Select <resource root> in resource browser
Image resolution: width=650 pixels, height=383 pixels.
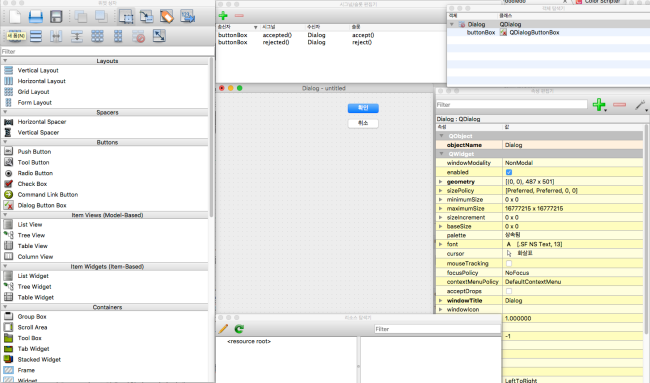[249, 342]
